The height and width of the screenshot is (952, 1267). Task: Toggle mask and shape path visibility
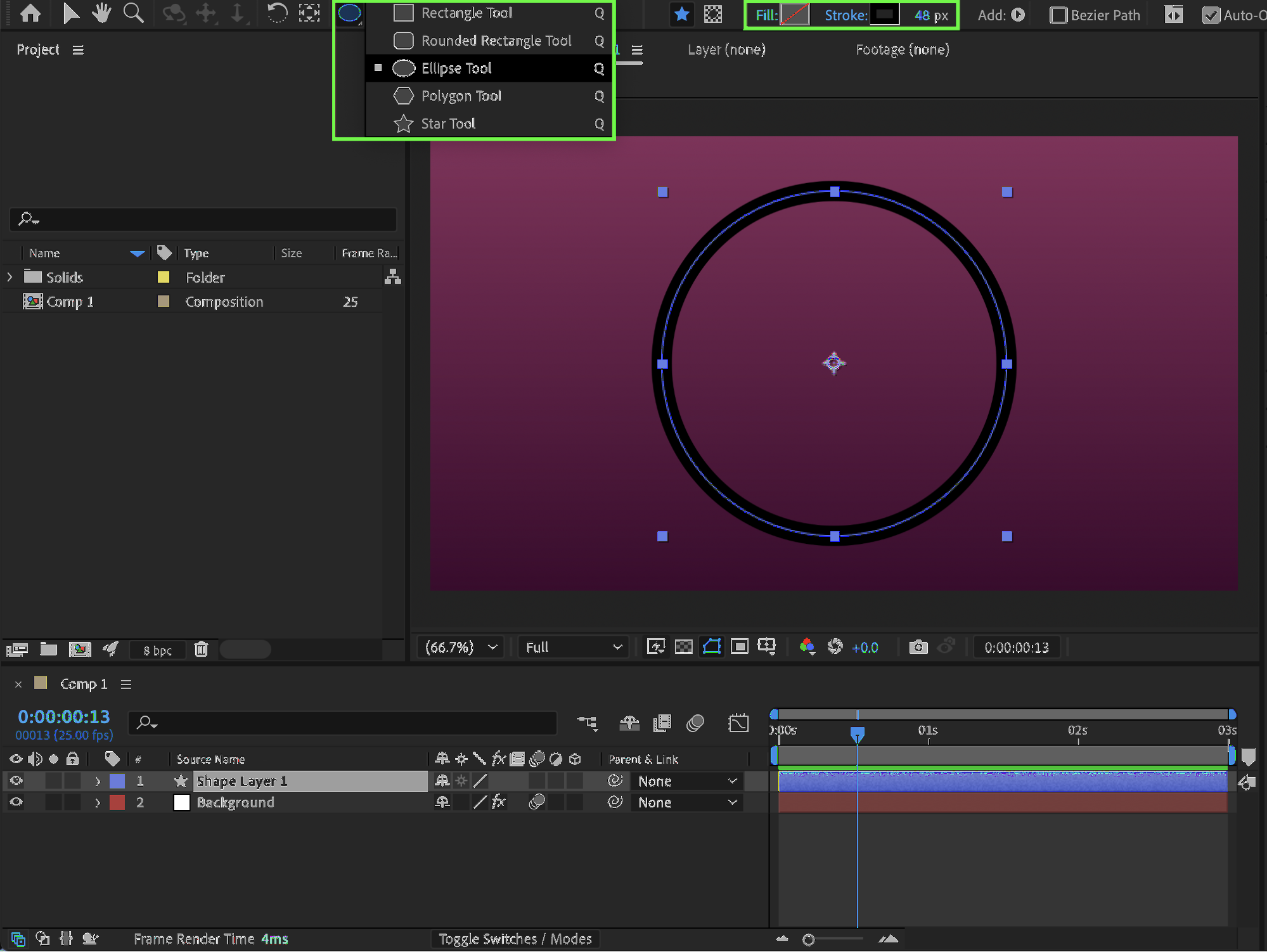pos(712,647)
